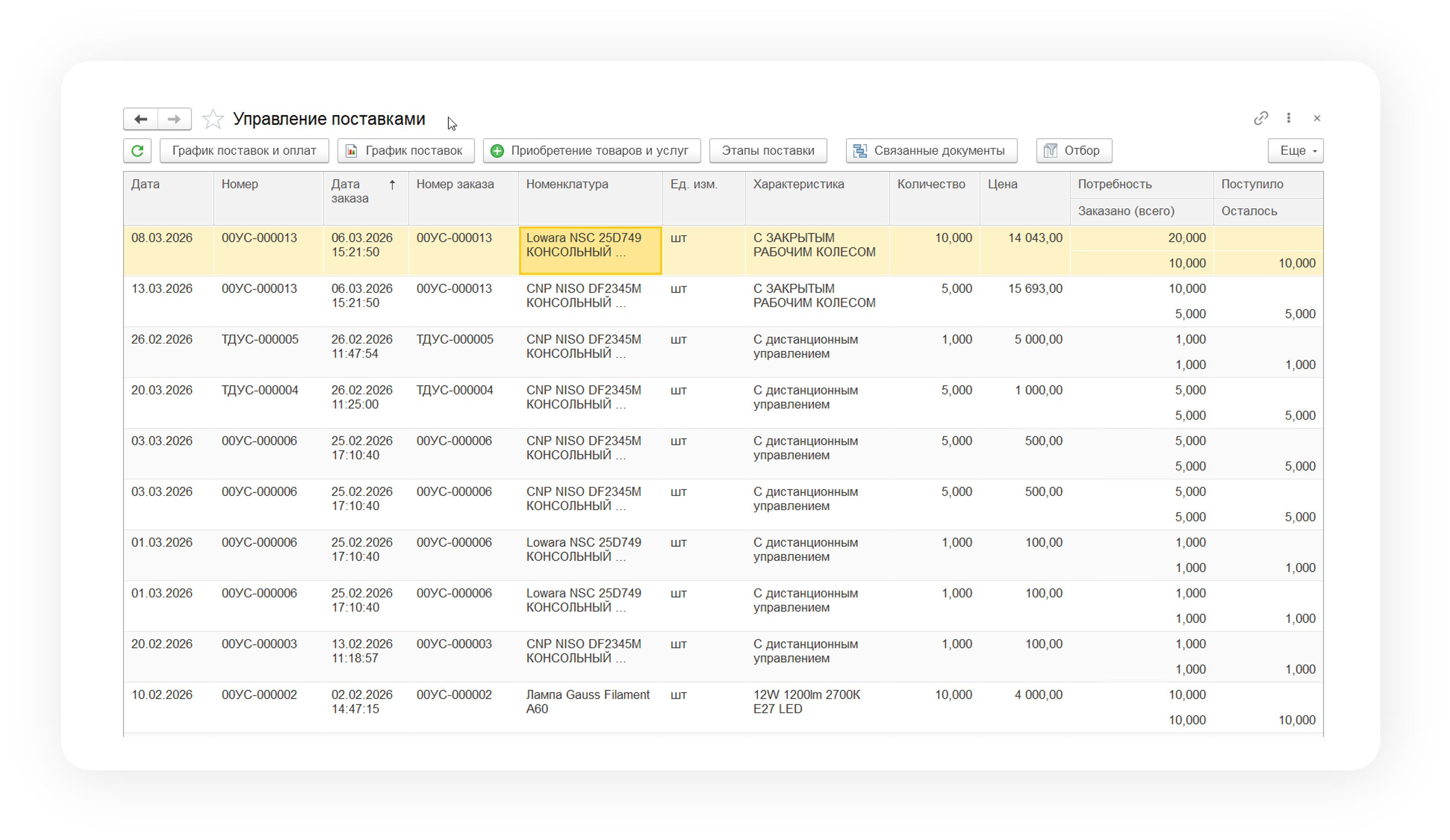Add page to favorites with star icon
The width and height of the screenshot is (1450, 840).
pos(212,119)
